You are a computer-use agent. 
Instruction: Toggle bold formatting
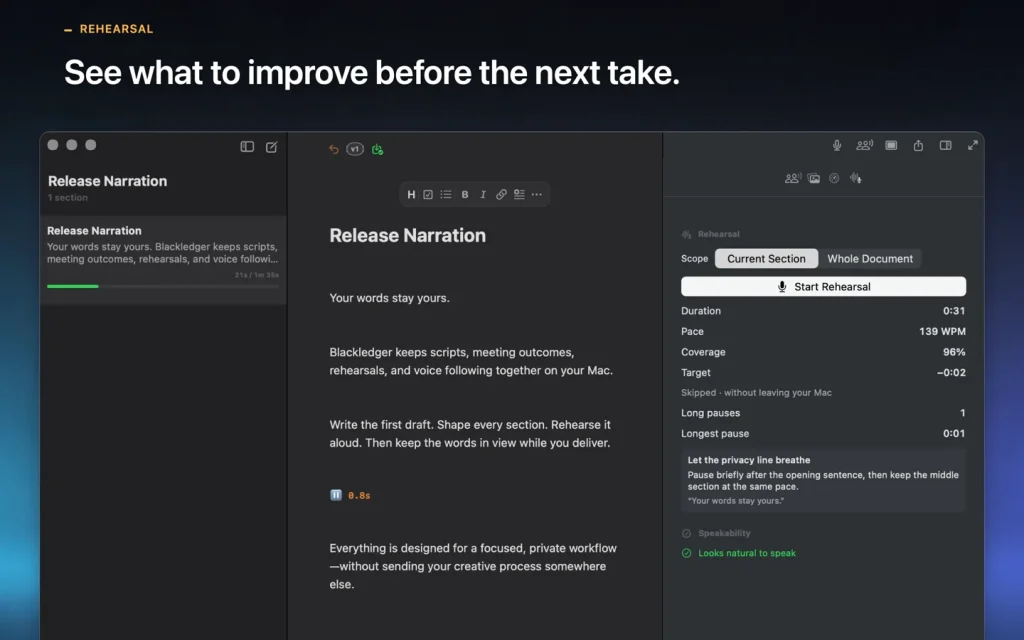click(x=465, y=195)
